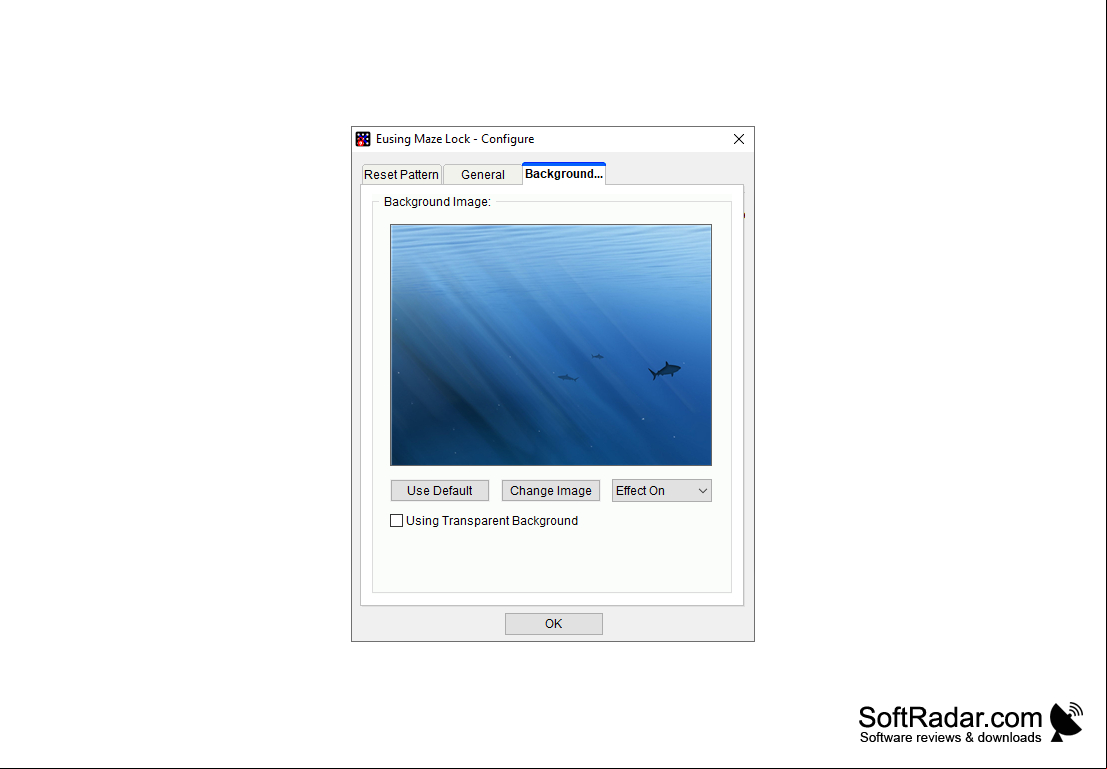The height and width of the screenshot is (769, 1107).
Task: Confirm settings with the OK button
Action: coord(554,624)
